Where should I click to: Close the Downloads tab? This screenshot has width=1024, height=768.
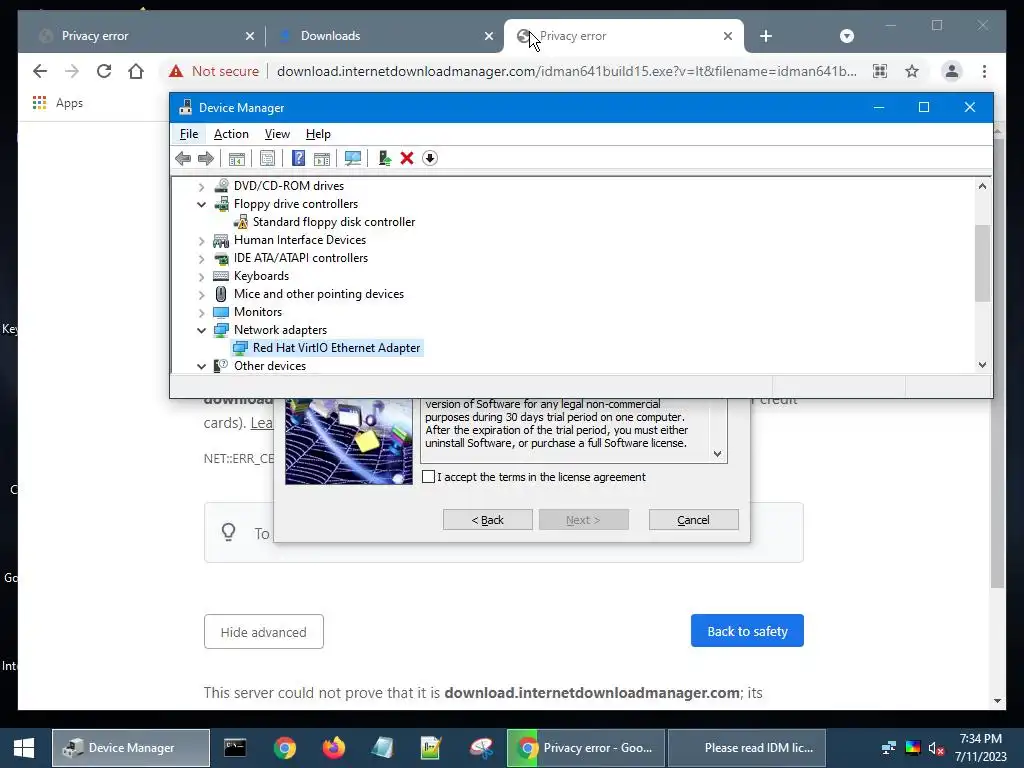[488, 36]
